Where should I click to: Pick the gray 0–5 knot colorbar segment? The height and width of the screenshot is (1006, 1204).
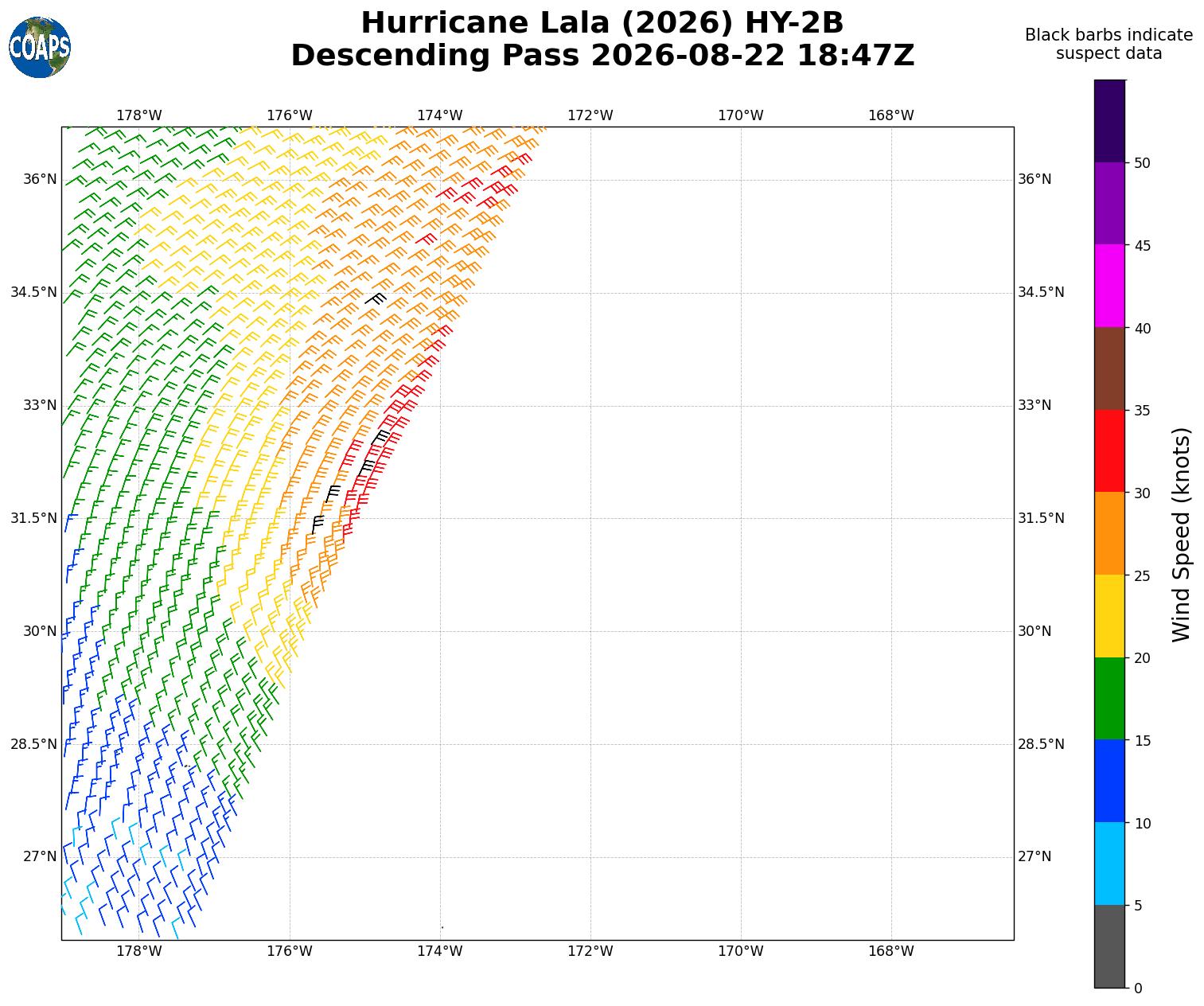[x=1110, y=946]
